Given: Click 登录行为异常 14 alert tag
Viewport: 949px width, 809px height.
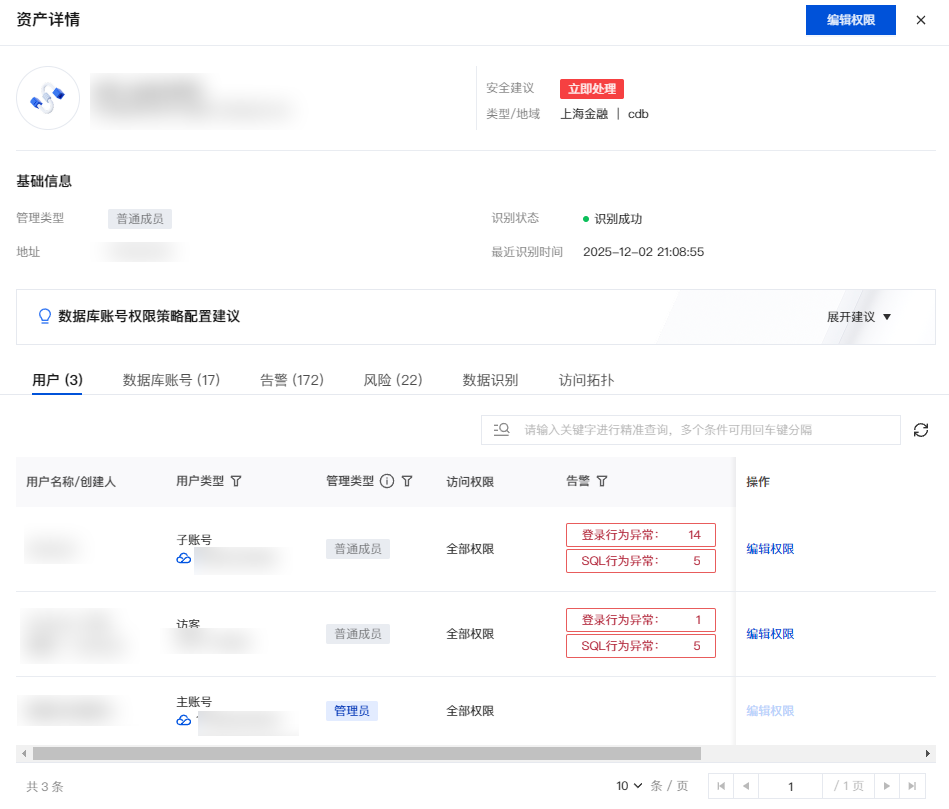Looking at the screenshot, I should click(641, 535).
